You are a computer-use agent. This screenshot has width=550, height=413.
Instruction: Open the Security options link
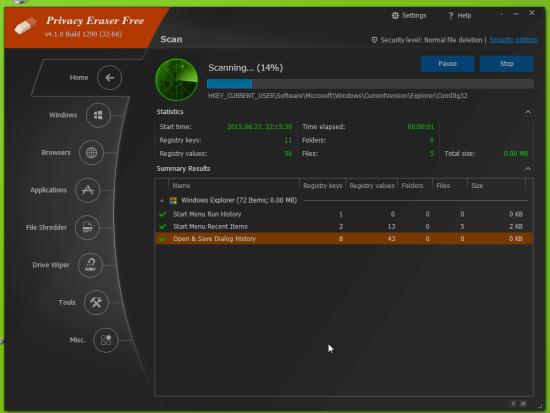(513, 40)
